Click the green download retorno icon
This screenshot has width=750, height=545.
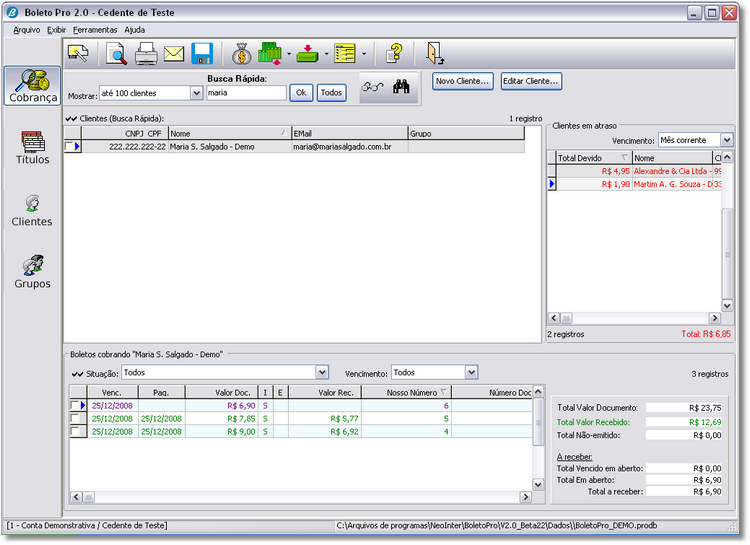click(308, 54)
